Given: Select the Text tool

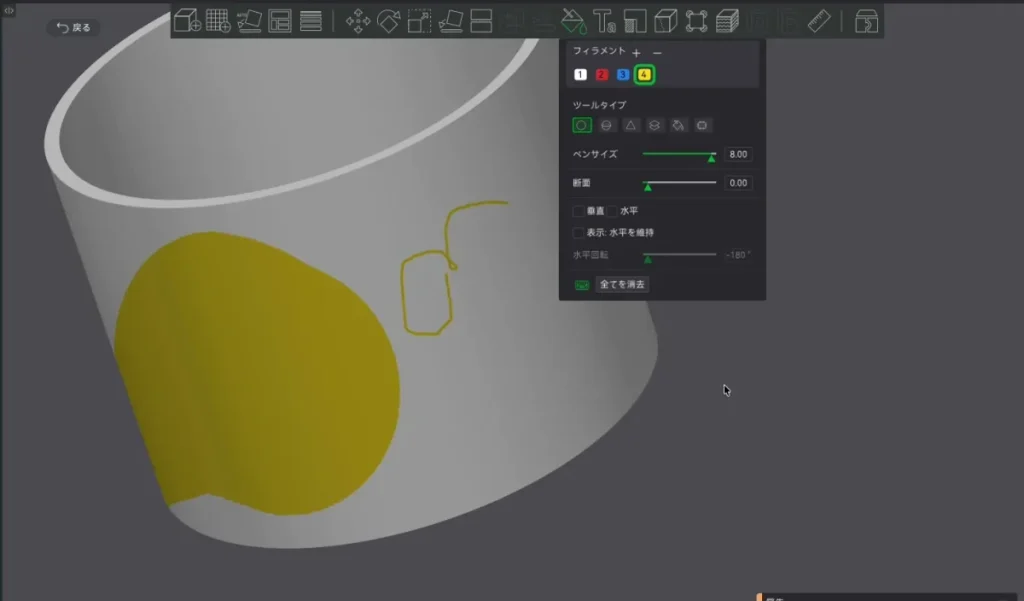Looking at the screenshot, I should click(x=604, y=21).
